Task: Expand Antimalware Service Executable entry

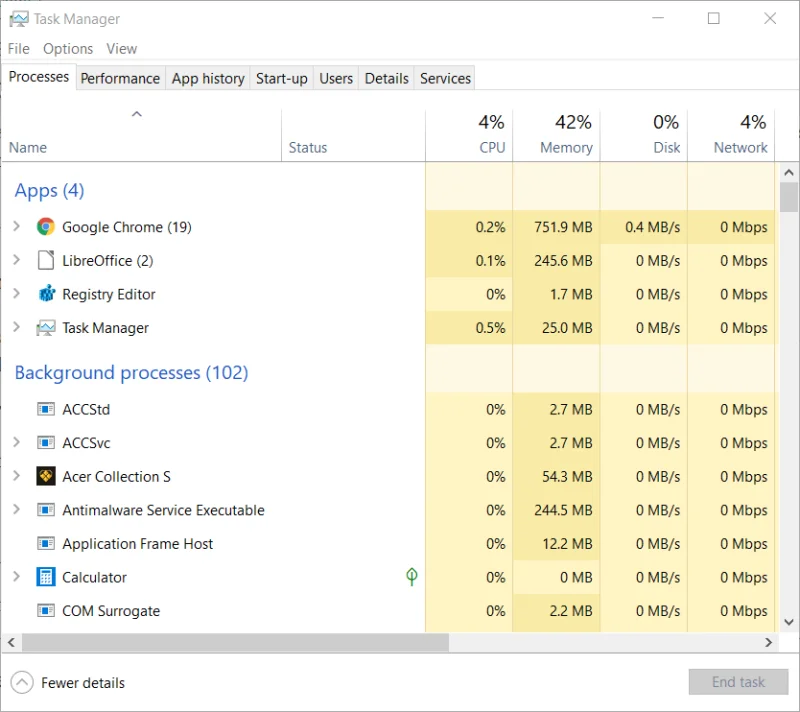Action: pos(16,510)
